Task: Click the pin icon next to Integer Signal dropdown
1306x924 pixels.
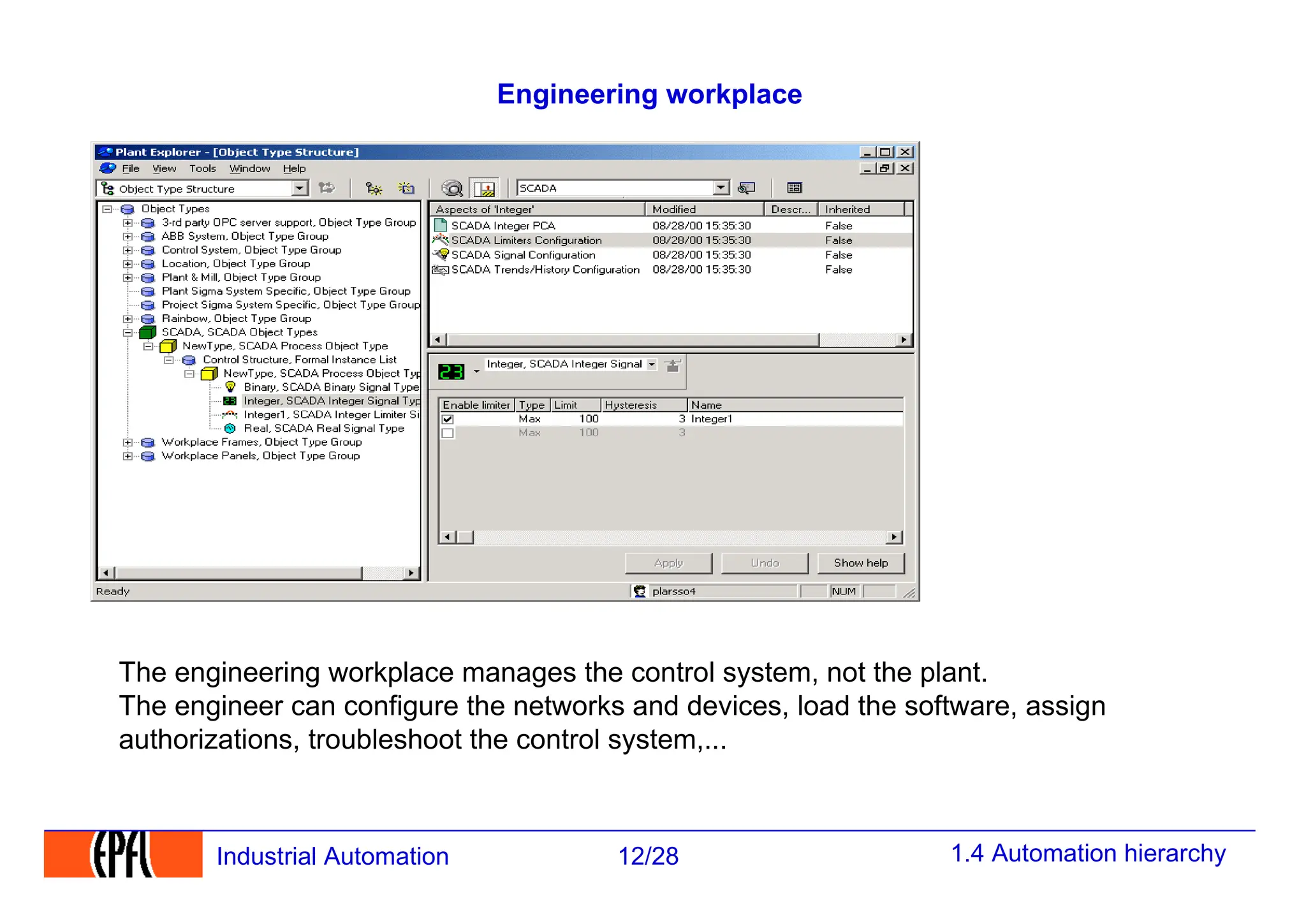Action: [672, 365]
